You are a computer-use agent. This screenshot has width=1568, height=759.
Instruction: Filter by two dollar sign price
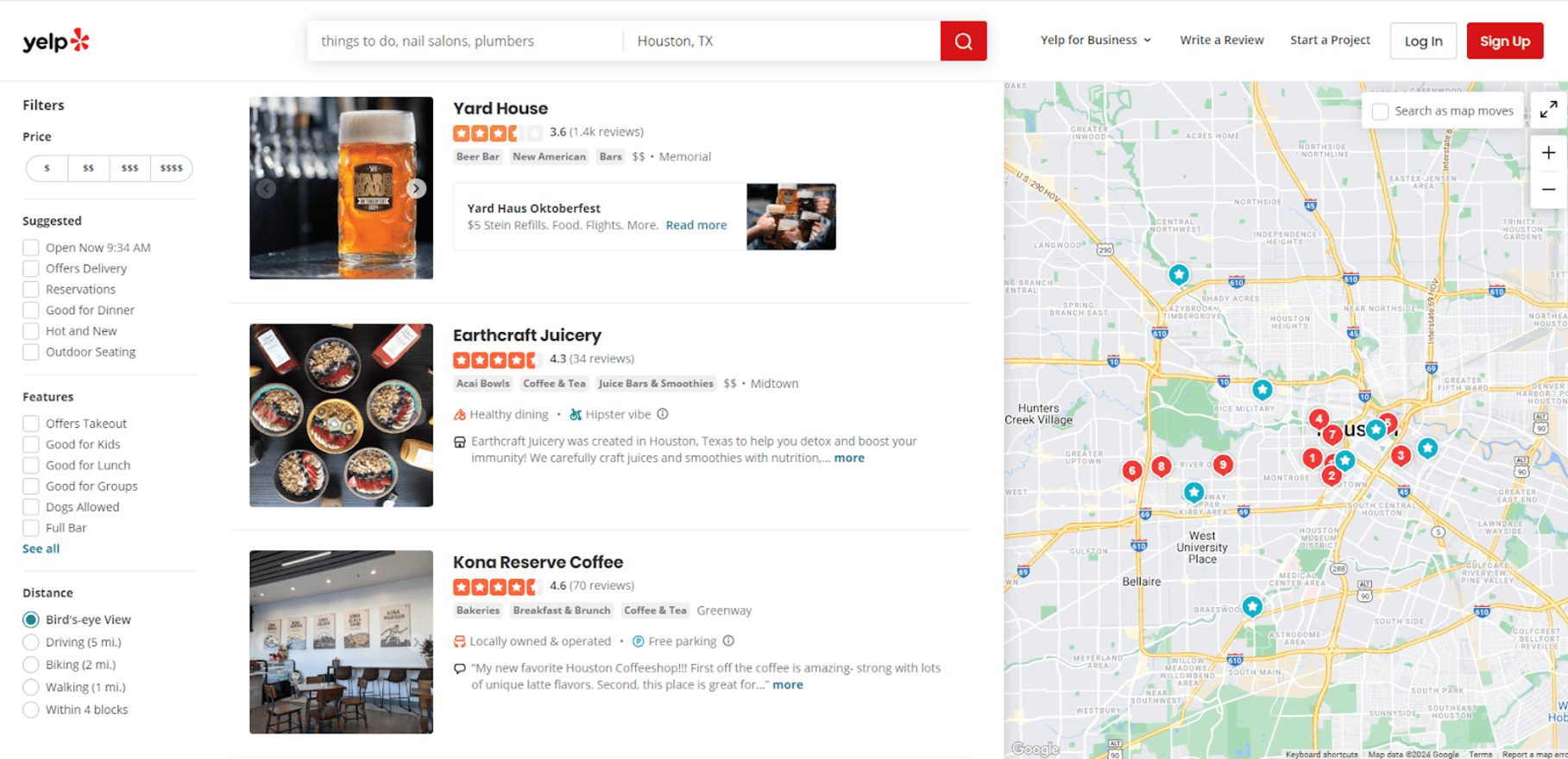[88, 168]
